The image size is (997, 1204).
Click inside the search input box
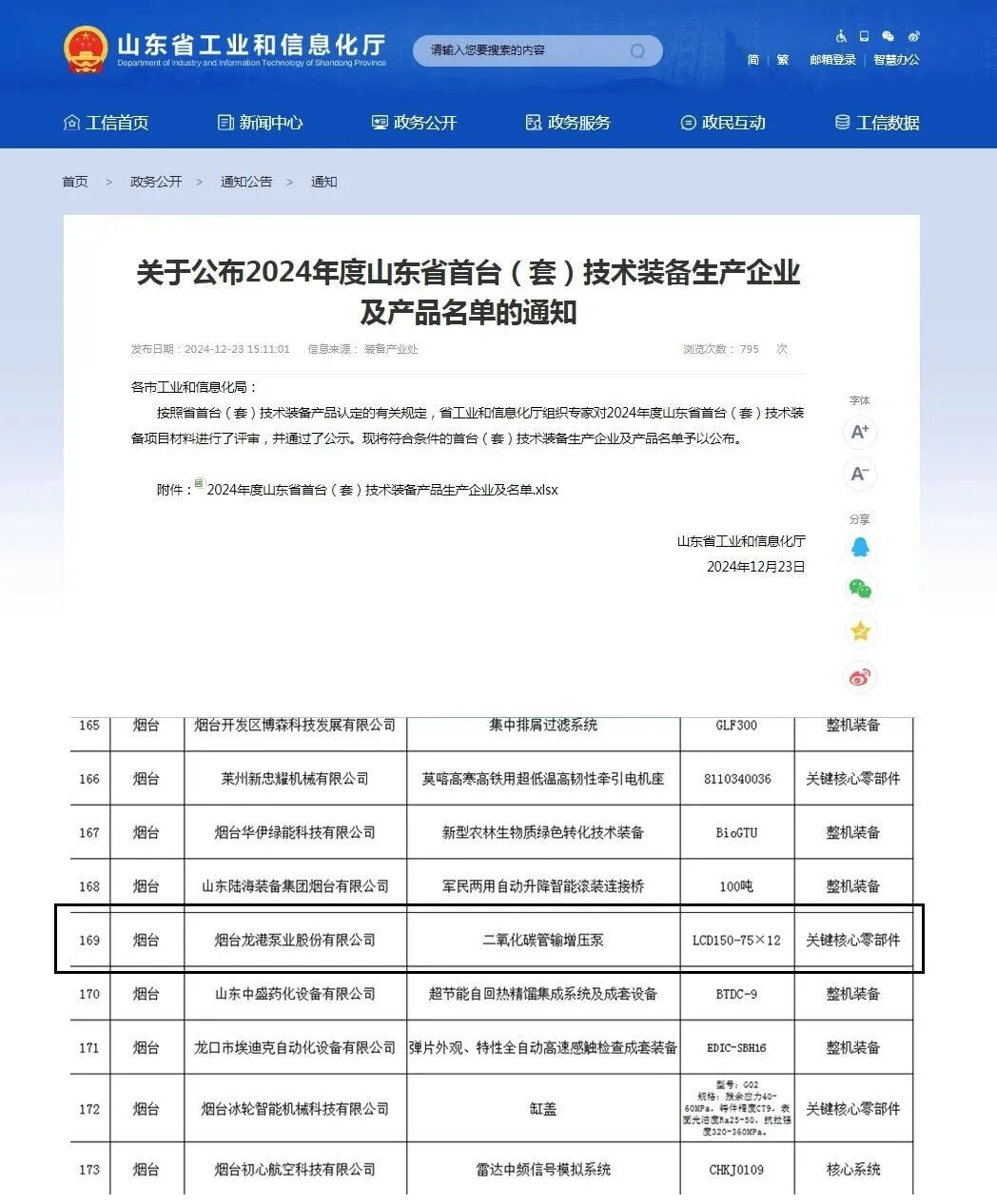click(514, 50)
